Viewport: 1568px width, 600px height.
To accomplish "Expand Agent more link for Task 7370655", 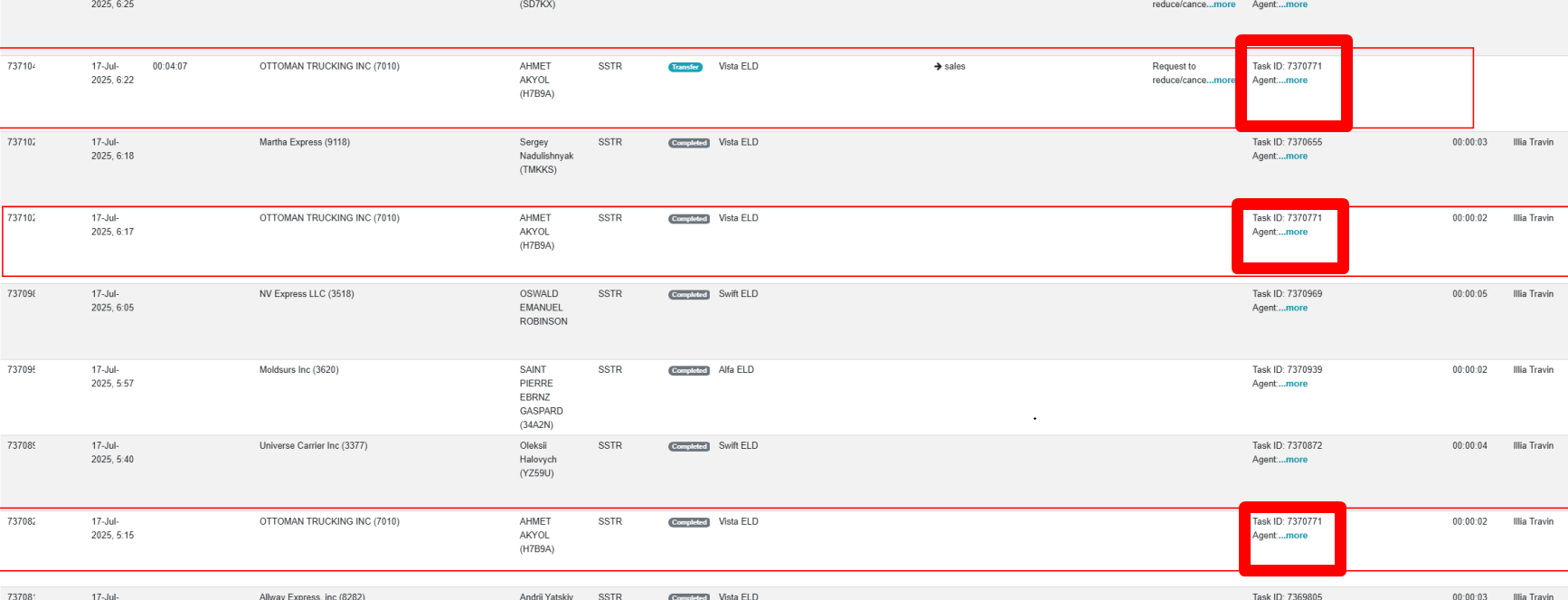I will tap(1293, 157).
